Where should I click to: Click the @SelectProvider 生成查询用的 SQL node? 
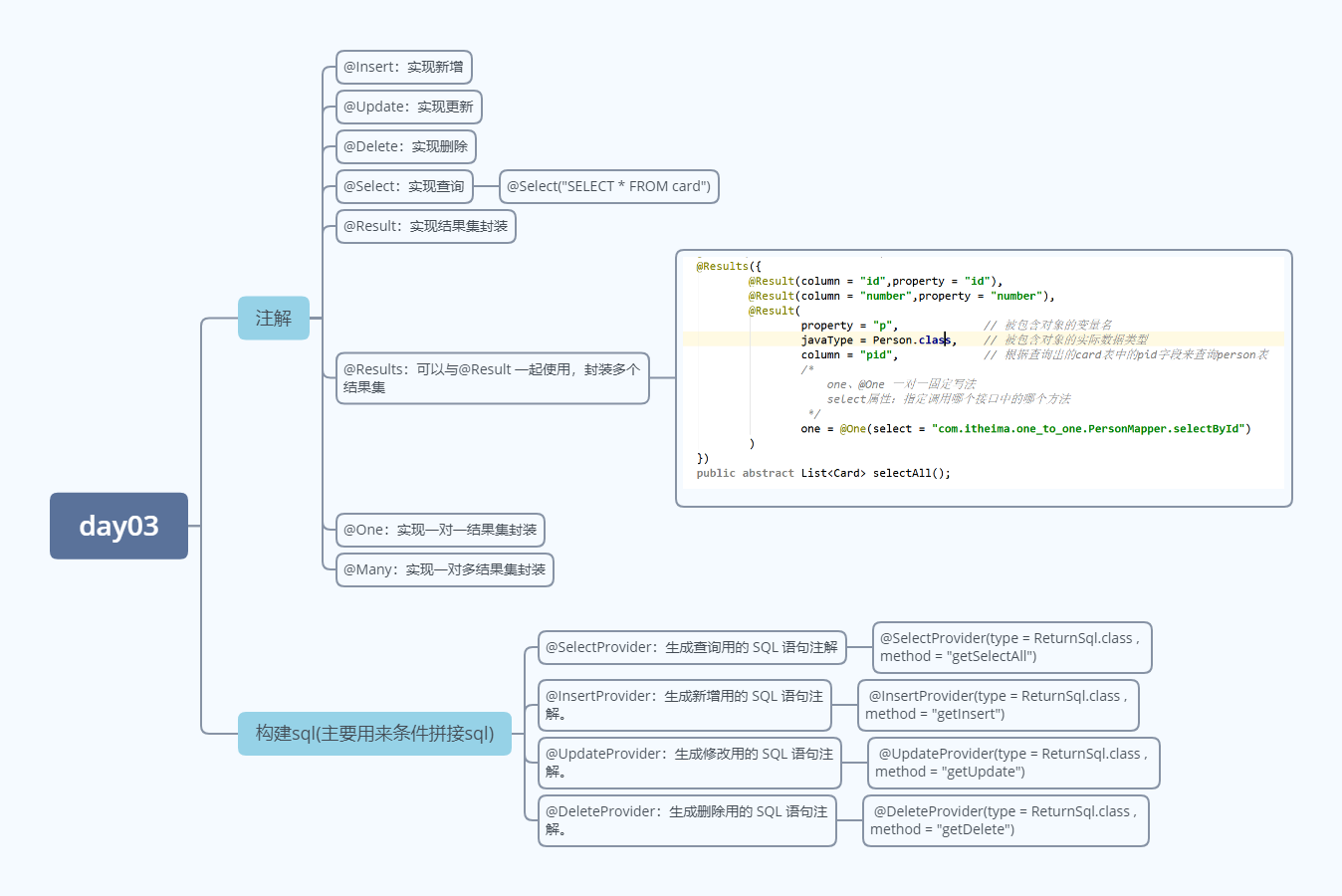pyautogui.click(x=692, y=647)
